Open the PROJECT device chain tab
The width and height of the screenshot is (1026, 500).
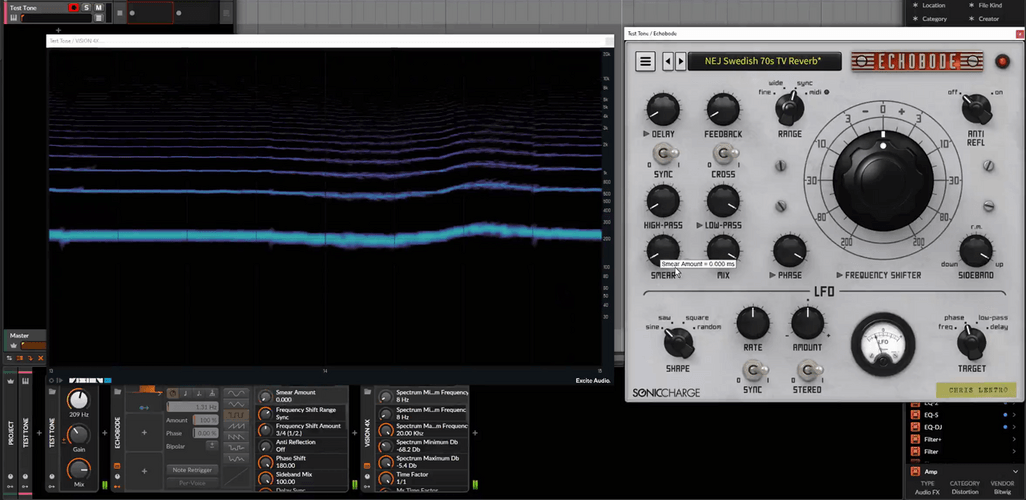click(10, 433)
